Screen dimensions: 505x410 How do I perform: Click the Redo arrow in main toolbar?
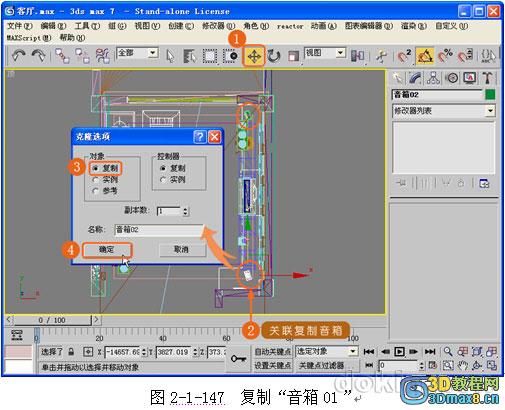(x=38, y=55)
